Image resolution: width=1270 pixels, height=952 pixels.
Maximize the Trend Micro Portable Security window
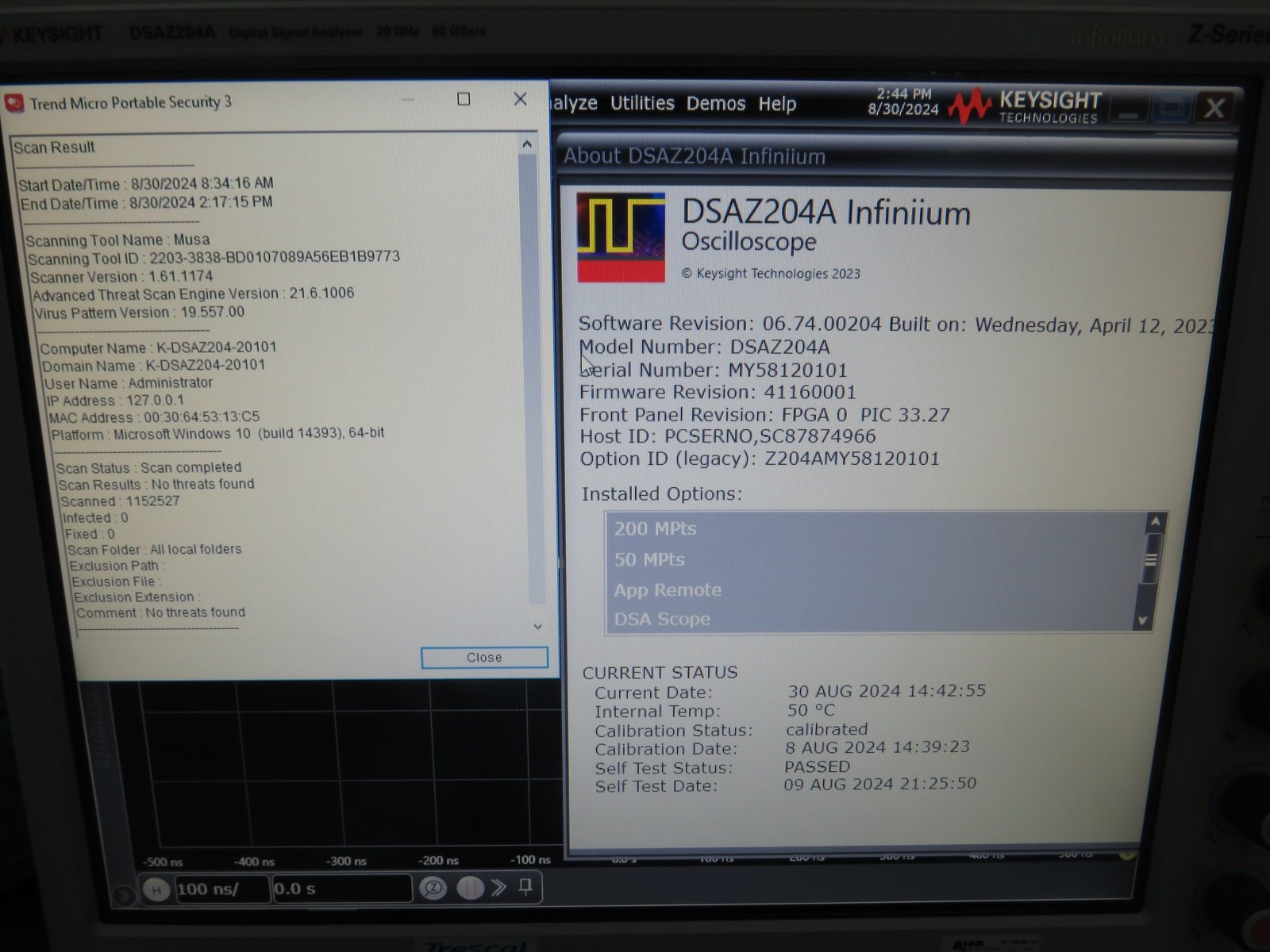pos(464,99)
